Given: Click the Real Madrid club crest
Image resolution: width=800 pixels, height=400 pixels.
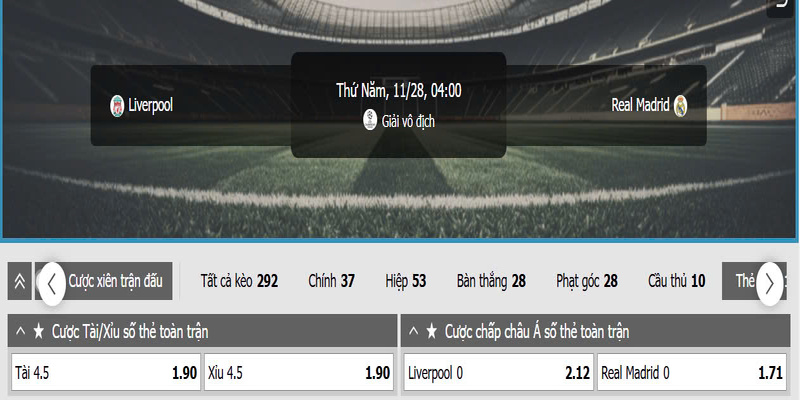Looking at the screenshot, I should [x=680, y=105].
